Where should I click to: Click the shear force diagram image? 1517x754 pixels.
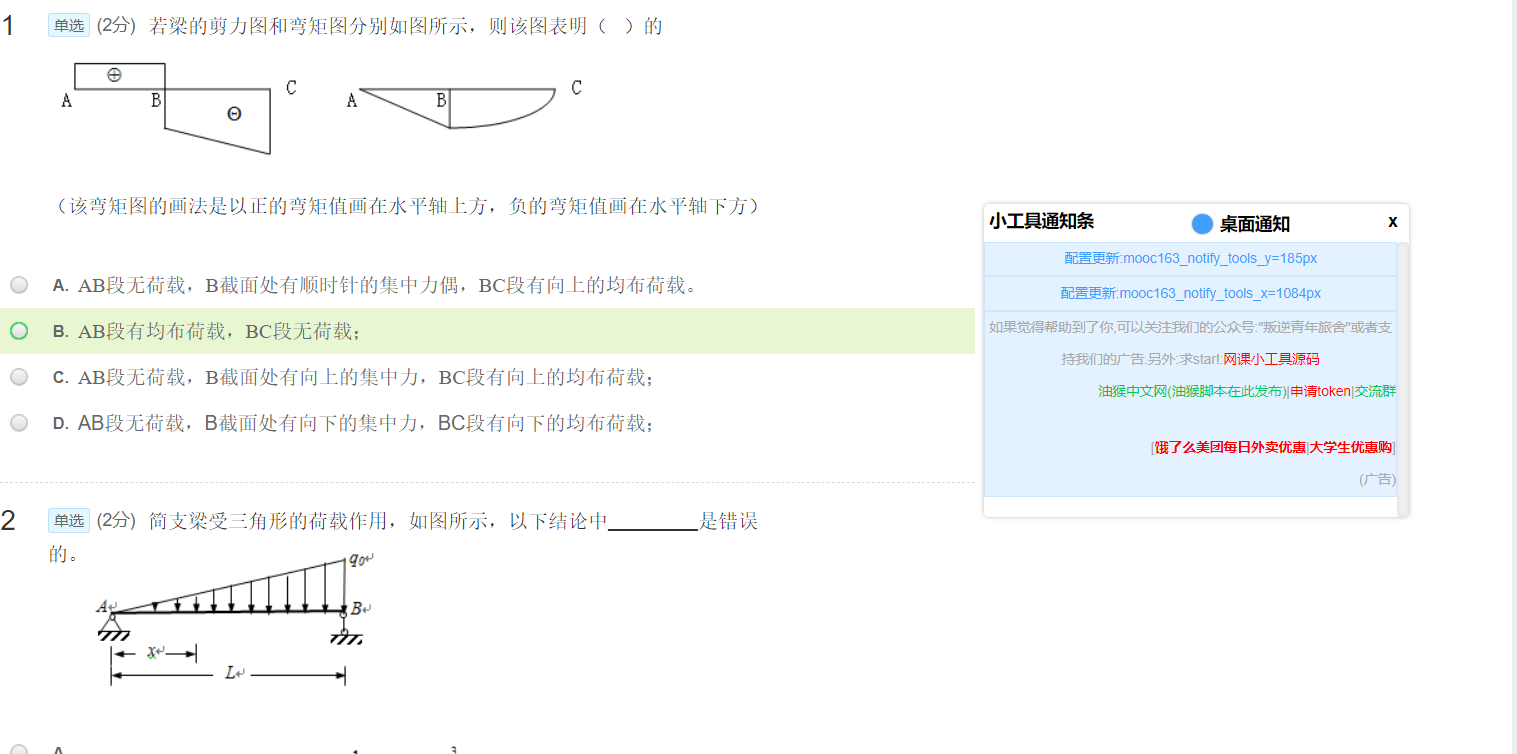[x=179, y=107]
